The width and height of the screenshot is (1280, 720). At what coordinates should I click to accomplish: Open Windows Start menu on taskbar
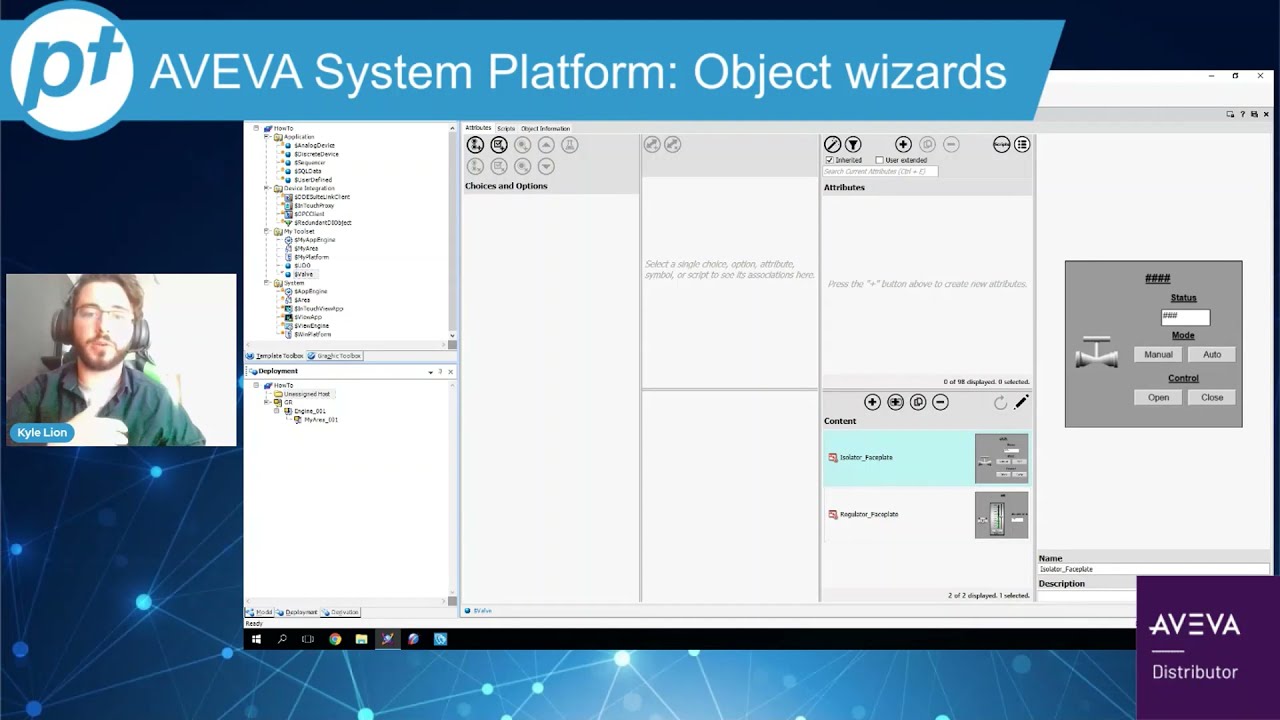click(256, 639)
